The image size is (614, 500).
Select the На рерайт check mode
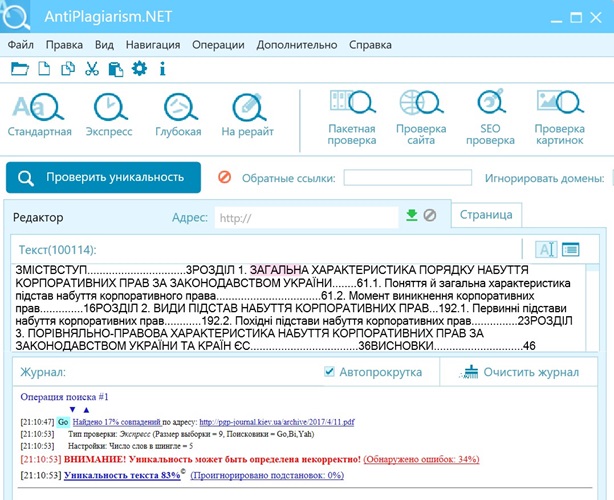(247, 115)
